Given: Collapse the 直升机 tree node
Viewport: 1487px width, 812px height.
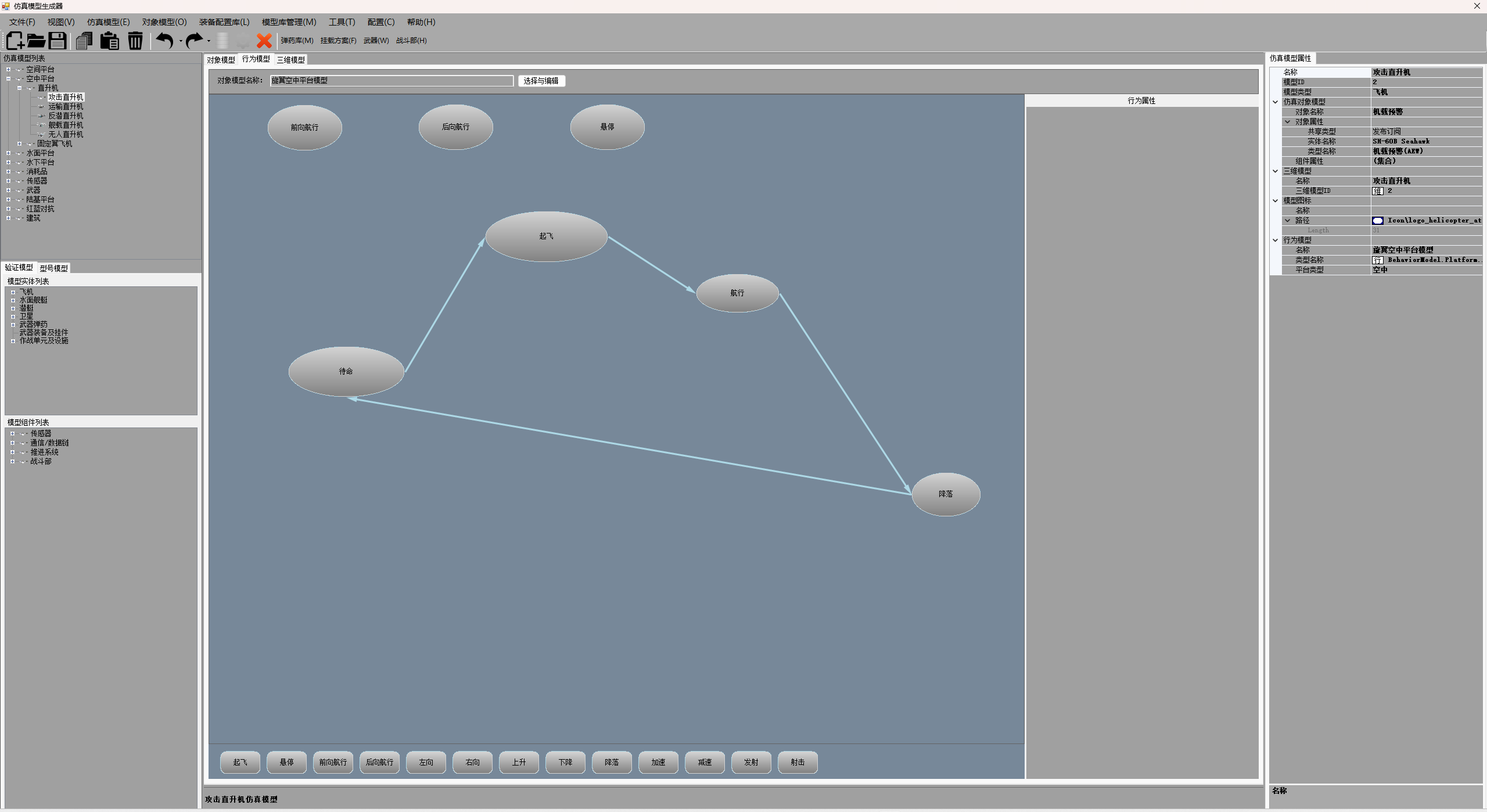Looking at the screenshot, I should [20, 88].
